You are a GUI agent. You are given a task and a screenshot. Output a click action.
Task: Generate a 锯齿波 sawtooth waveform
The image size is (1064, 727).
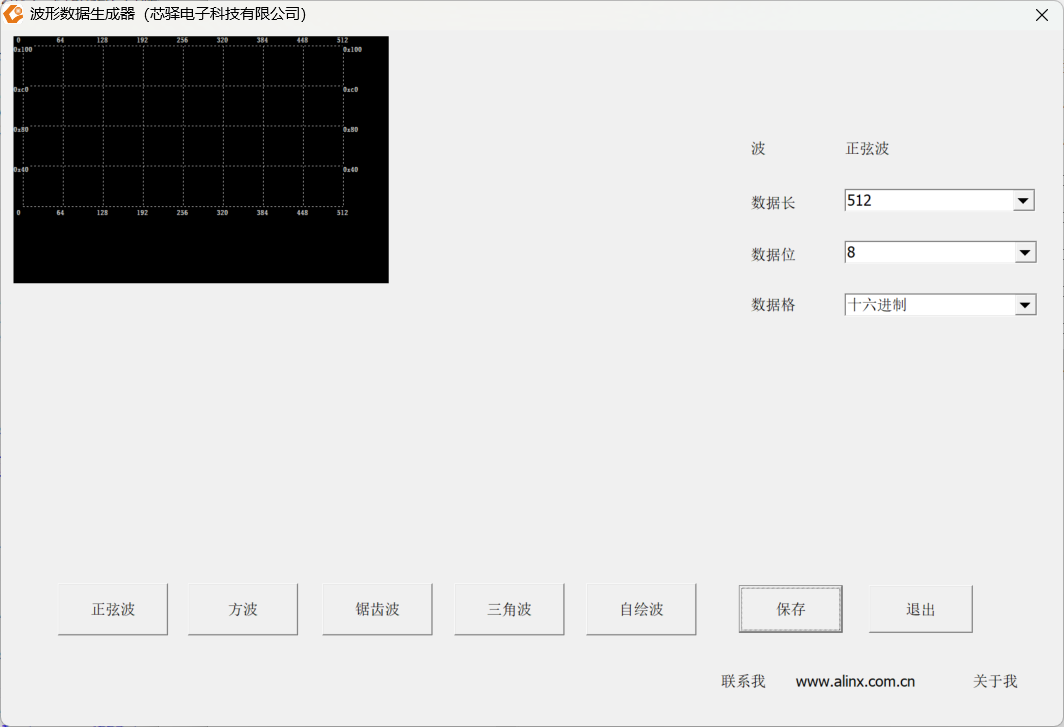pyautogui.click(x=377, y=609)
